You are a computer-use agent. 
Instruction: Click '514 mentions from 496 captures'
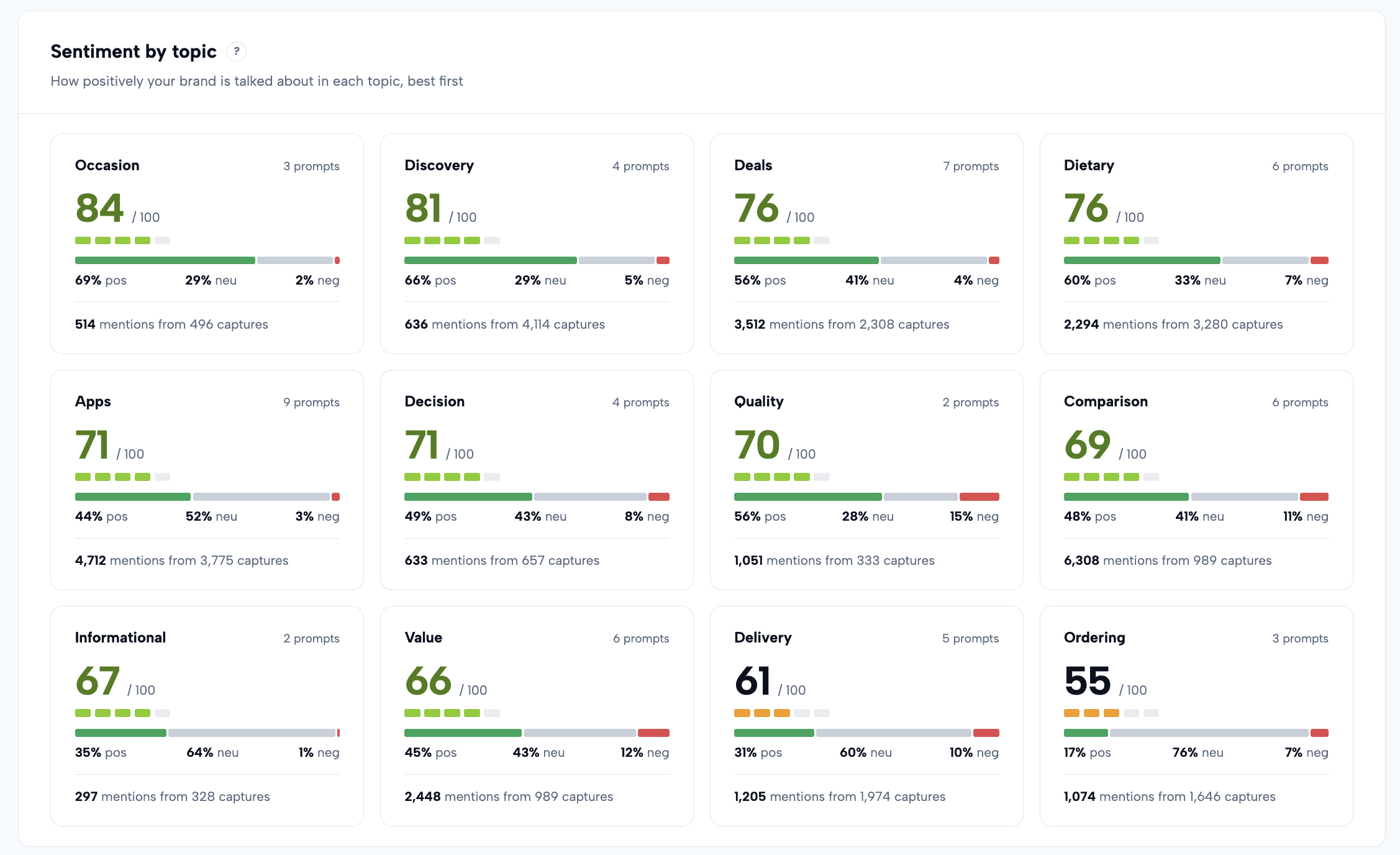171,324
